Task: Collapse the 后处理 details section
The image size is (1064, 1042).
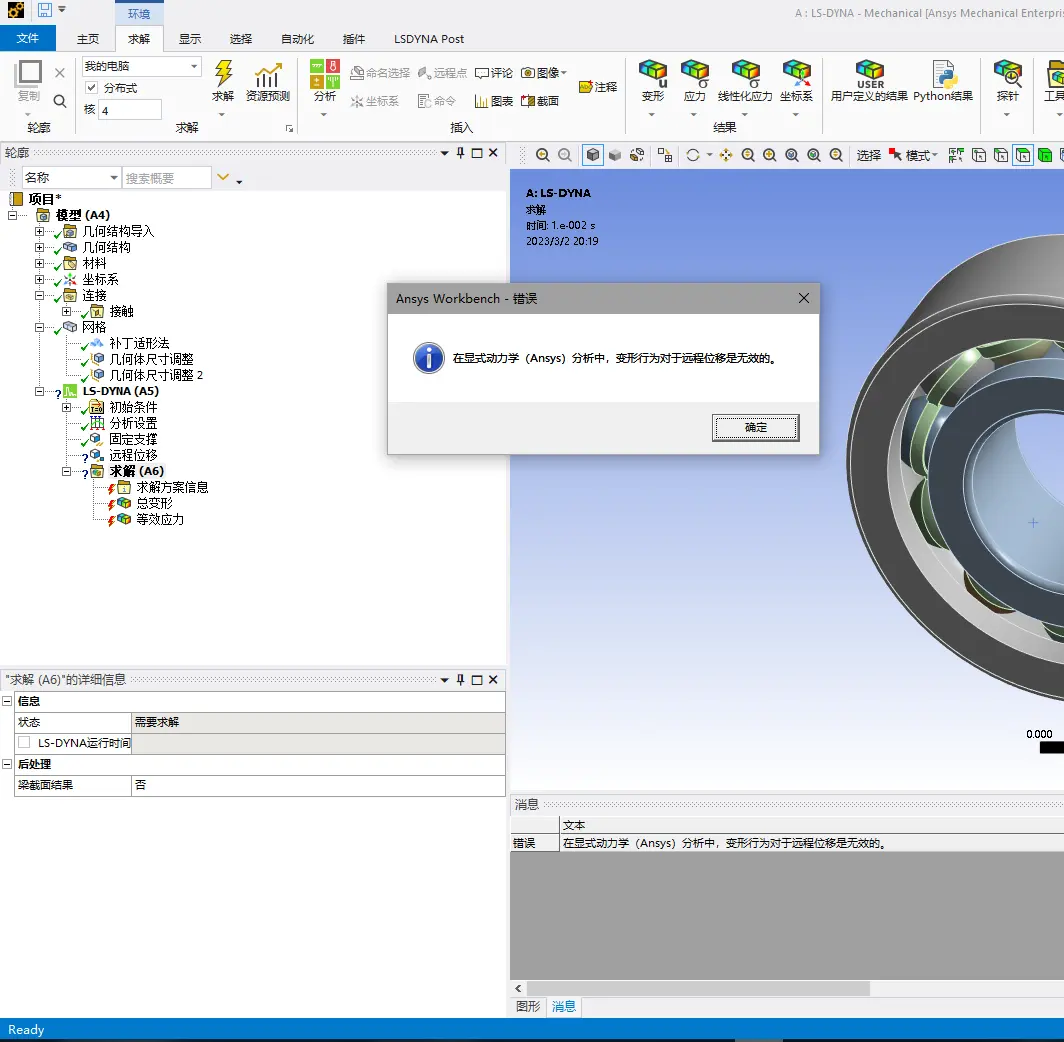Action: point(7,764)
